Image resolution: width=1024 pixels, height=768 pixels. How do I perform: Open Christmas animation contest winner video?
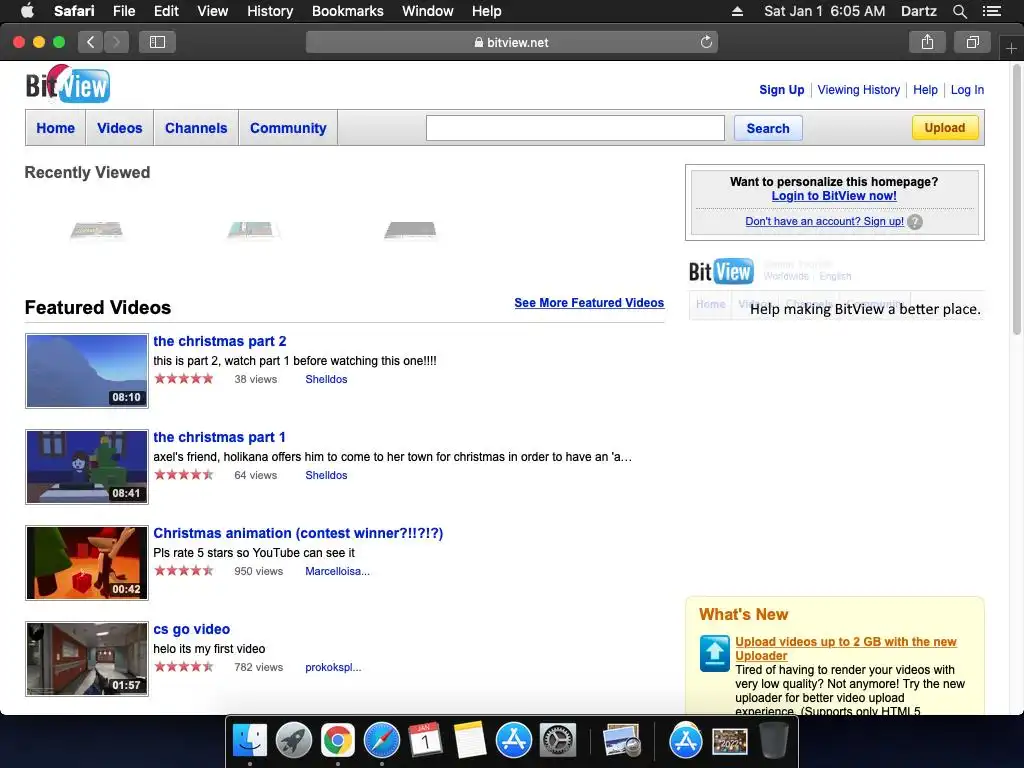(298, 533)
